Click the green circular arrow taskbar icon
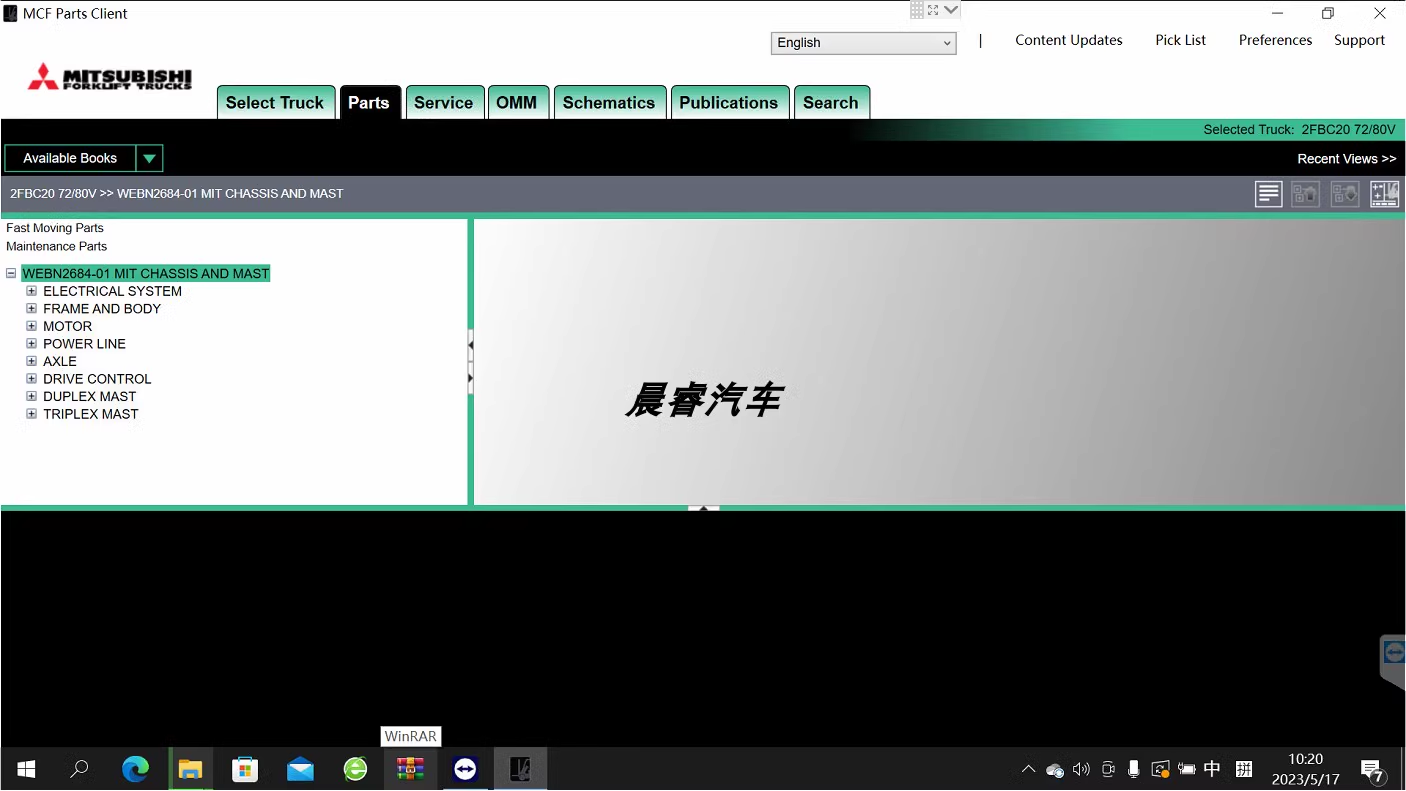Viewport: 1406px width, 791px height. [355, 769]
